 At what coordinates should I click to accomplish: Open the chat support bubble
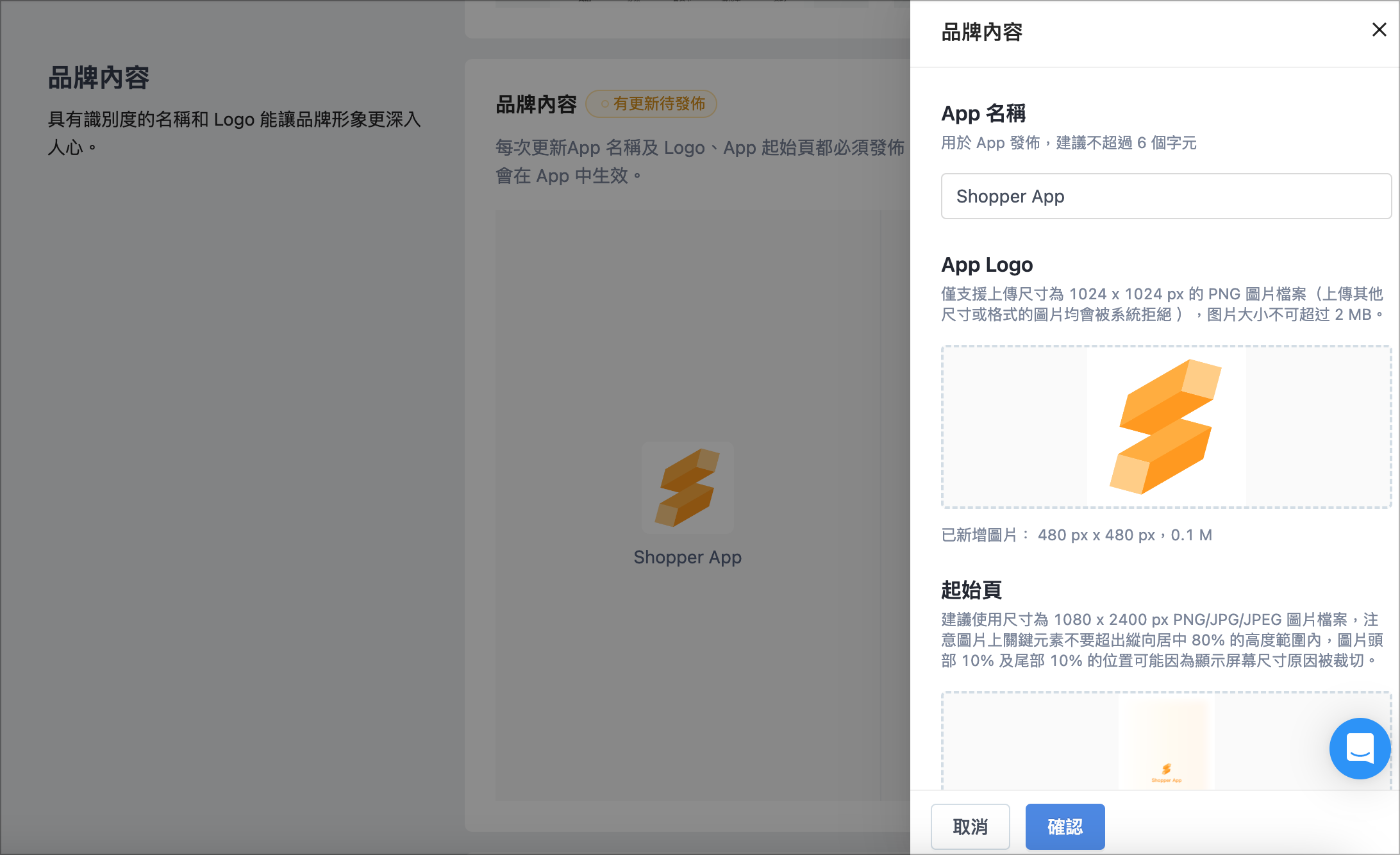[x=1360, y=748]
